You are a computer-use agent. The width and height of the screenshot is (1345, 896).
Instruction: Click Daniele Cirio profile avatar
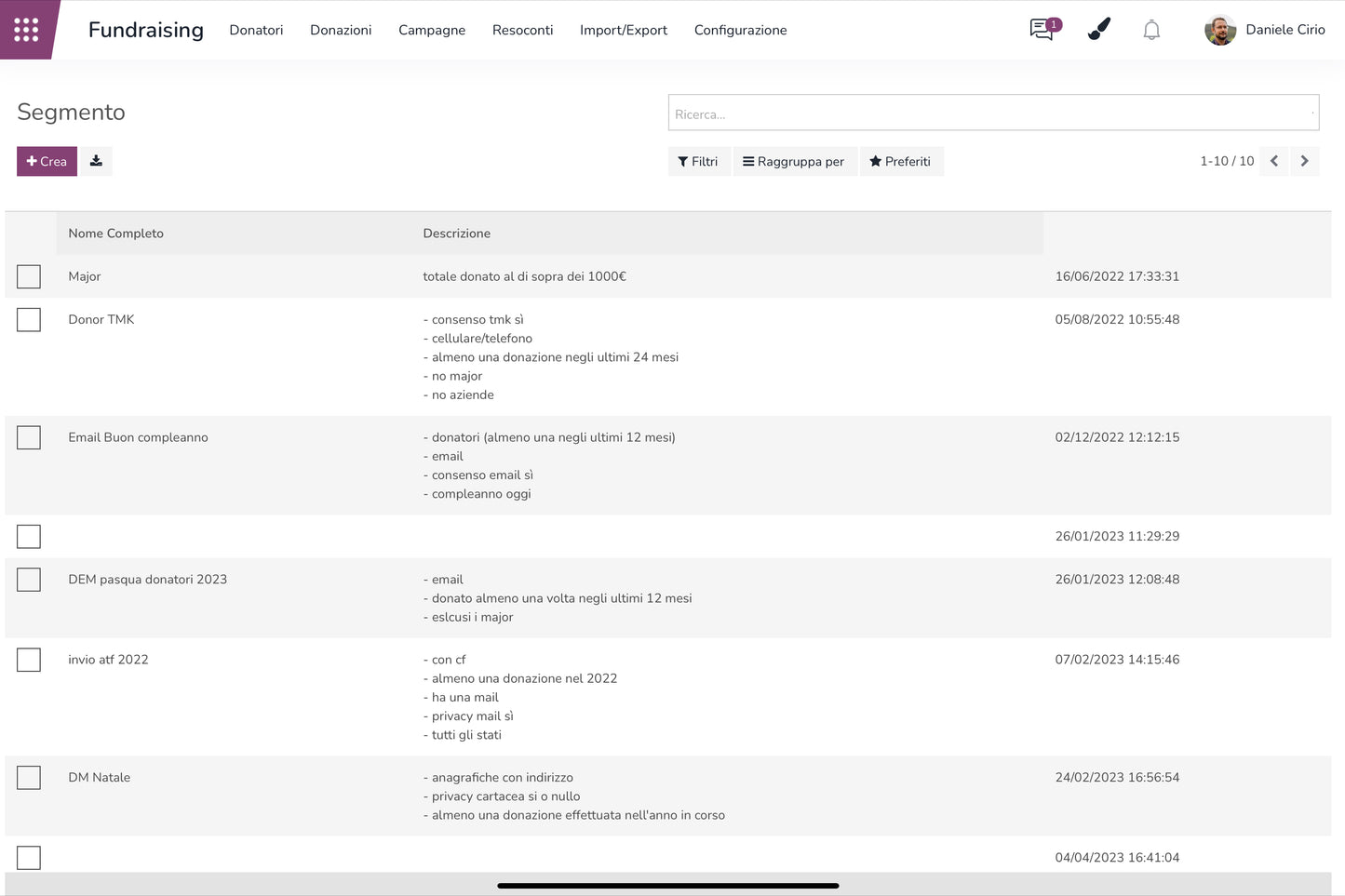pyautogui.click(x=1219, y=30)
